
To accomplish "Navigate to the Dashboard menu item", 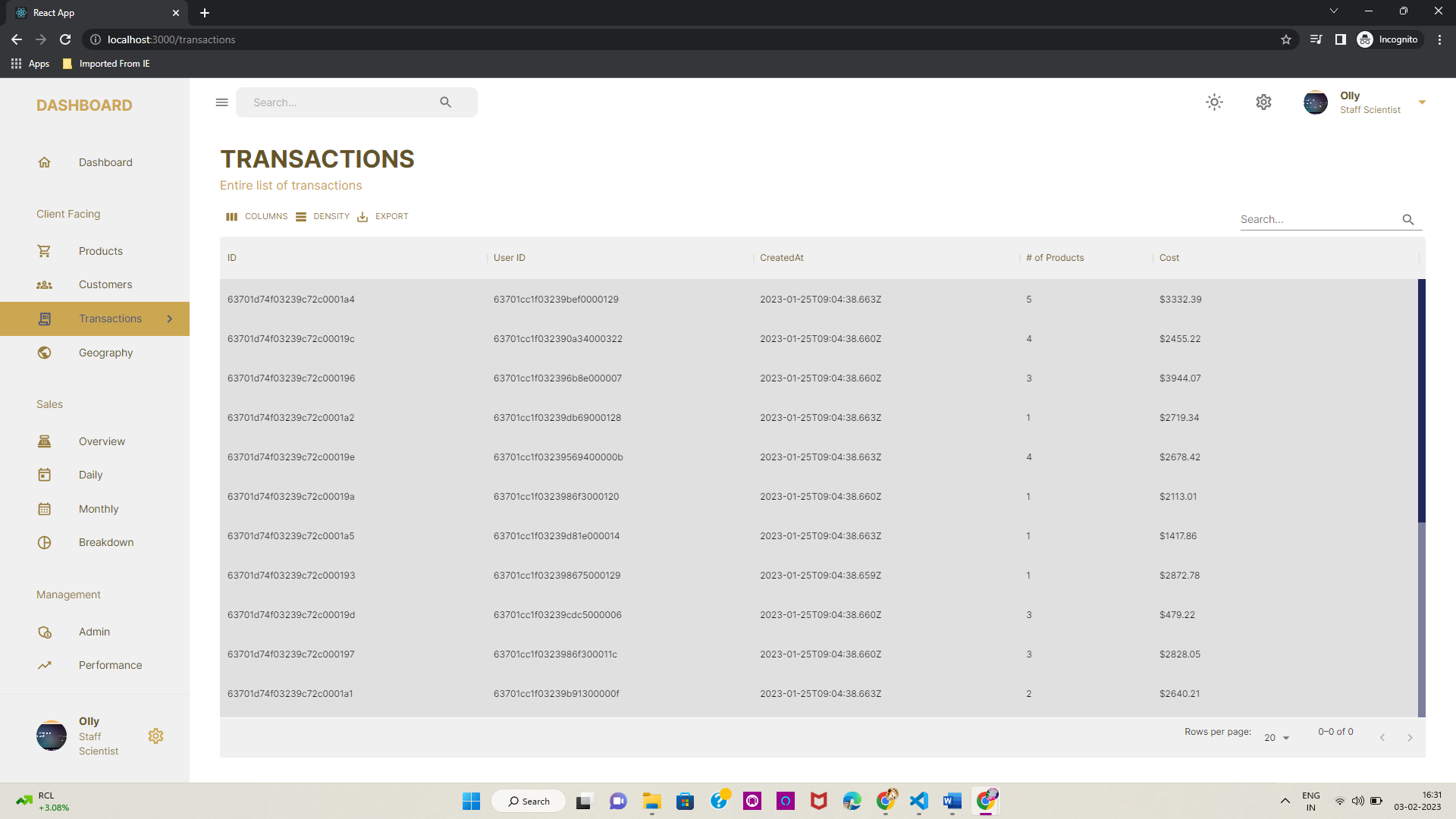I will [105, 162].
